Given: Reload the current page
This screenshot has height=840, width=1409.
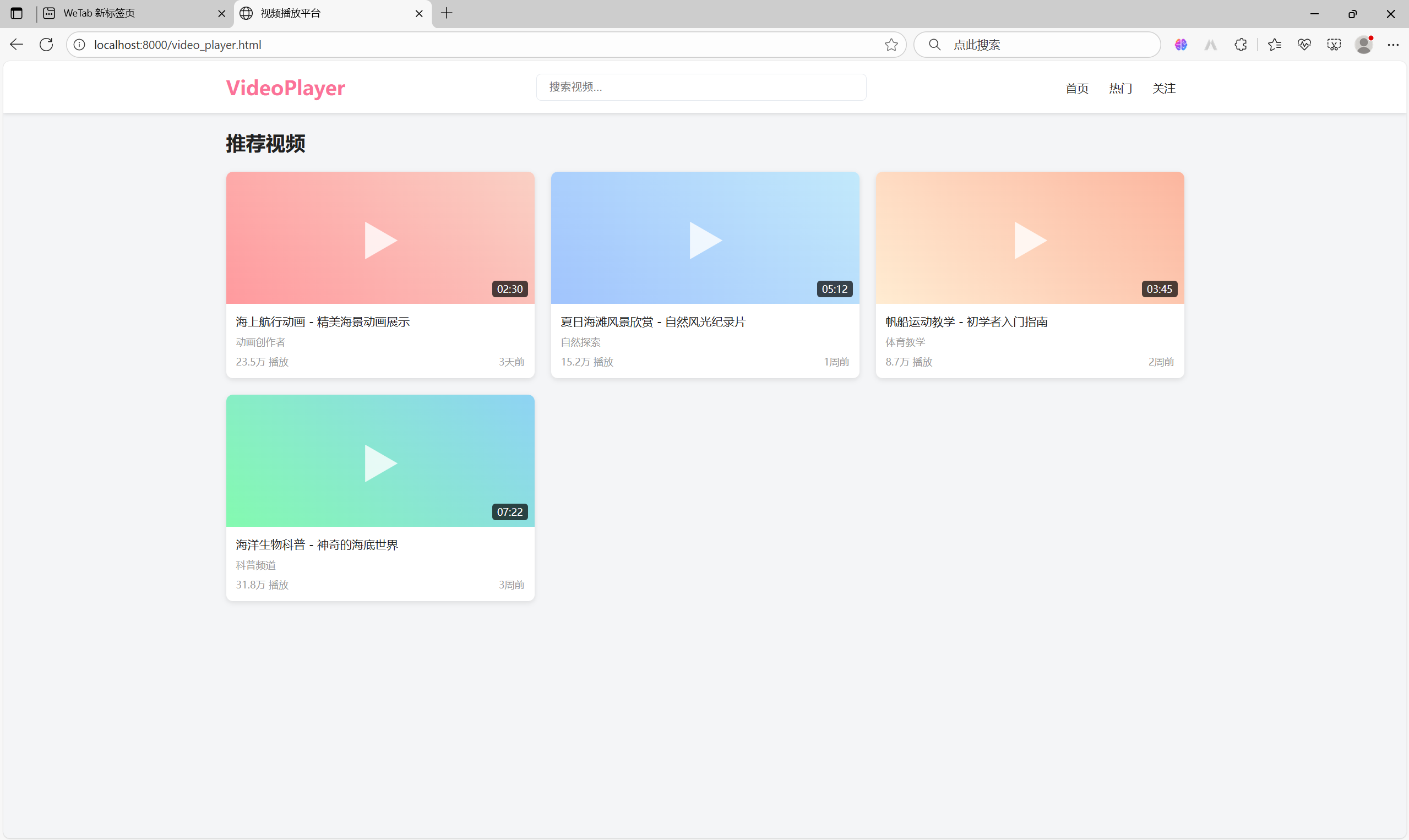Looking at the screenshot, I should 46,45.
